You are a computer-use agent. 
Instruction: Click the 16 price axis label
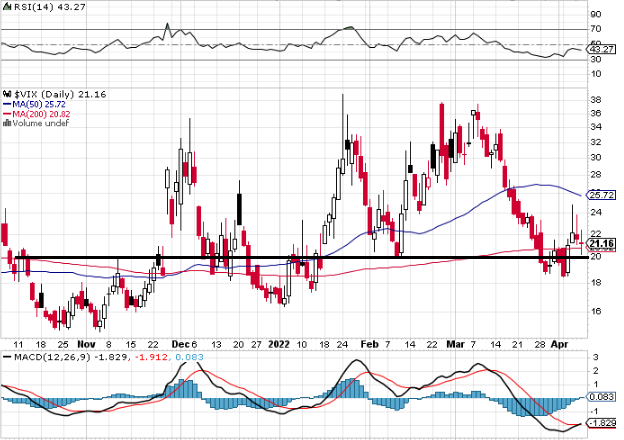[596, 311]
